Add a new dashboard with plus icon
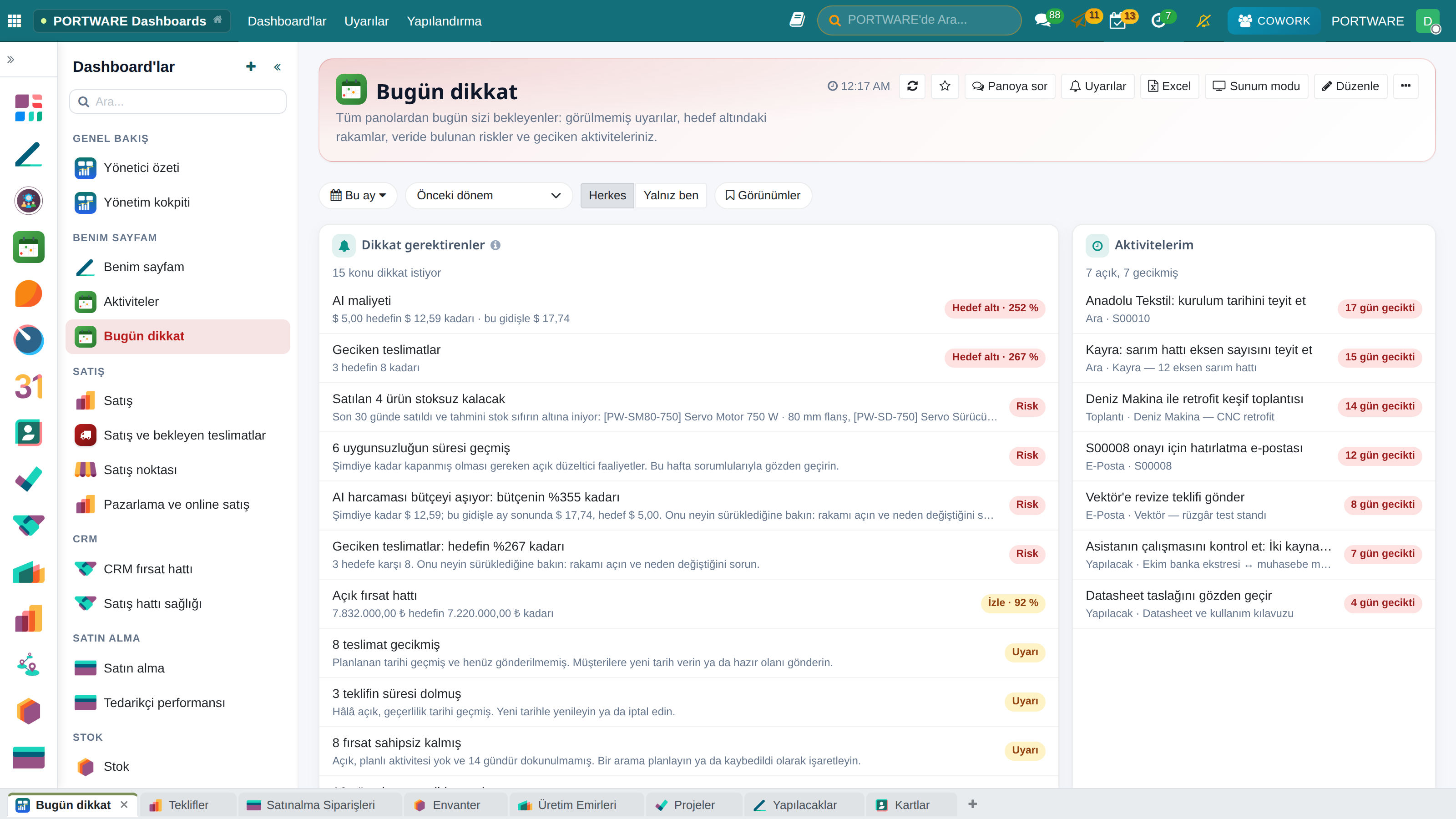 [251, 67]
